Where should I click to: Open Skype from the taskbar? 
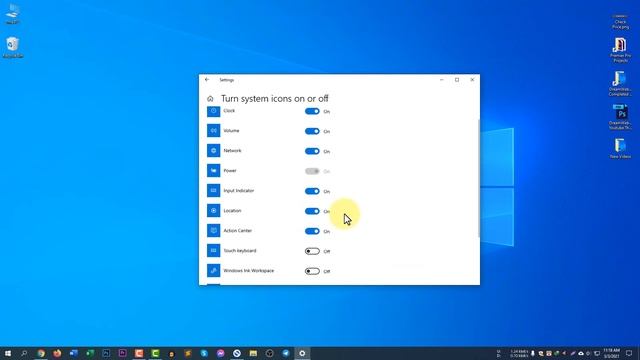pyautogui.click(x=204, y=353)
